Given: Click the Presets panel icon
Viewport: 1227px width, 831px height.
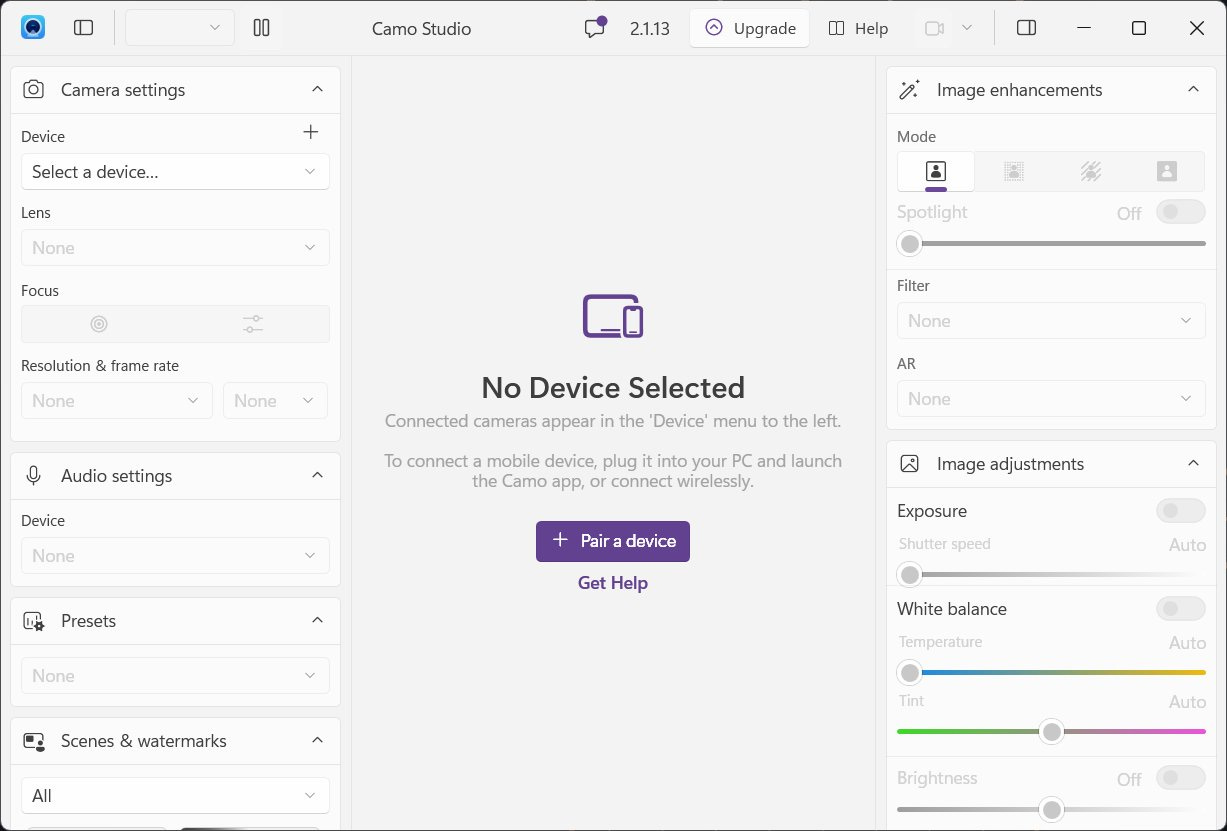Looking at the screenshot, I should [x=34, y=621].
